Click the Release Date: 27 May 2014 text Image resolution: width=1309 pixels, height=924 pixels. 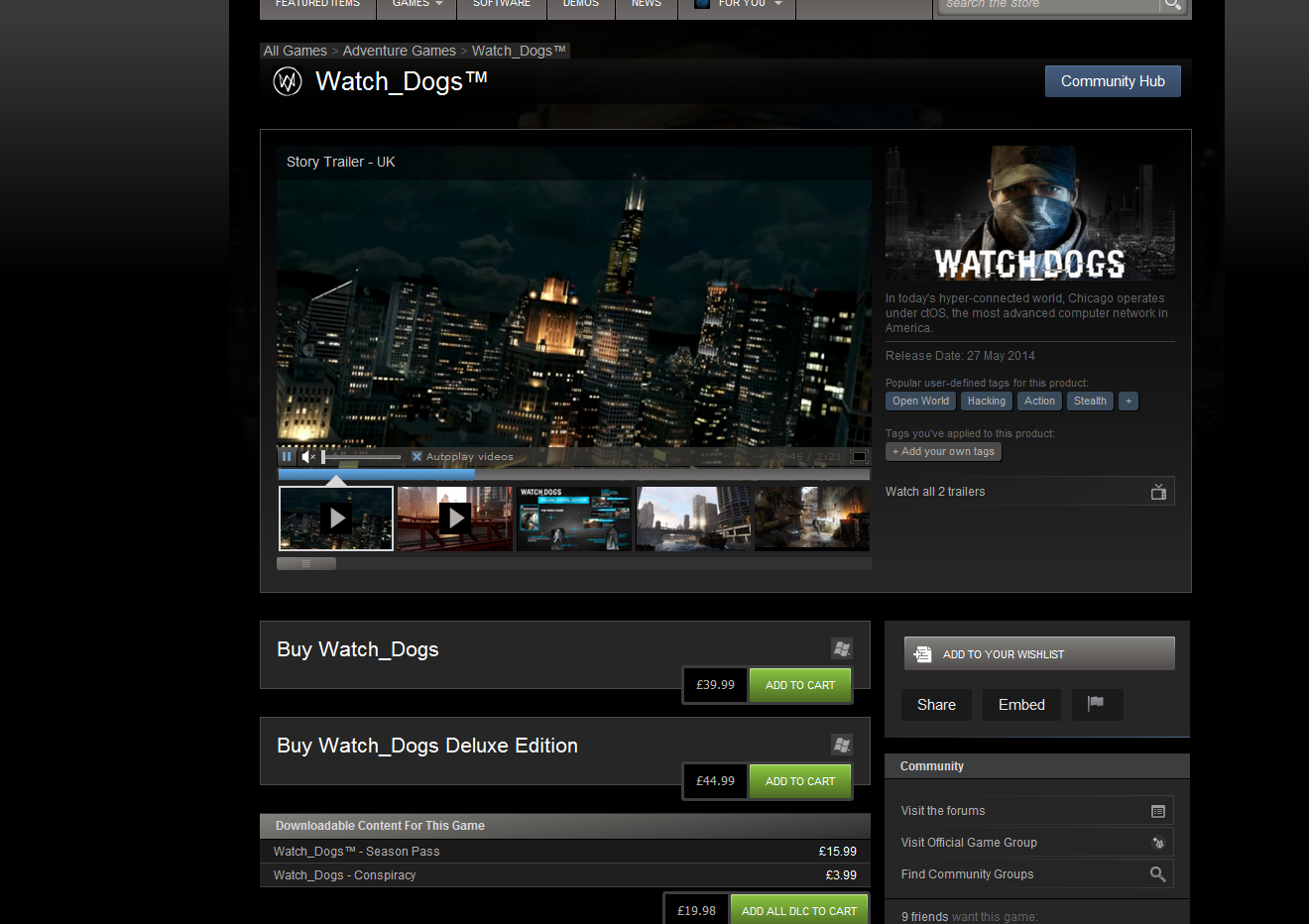pyautogui.click(x=960, y=356)
